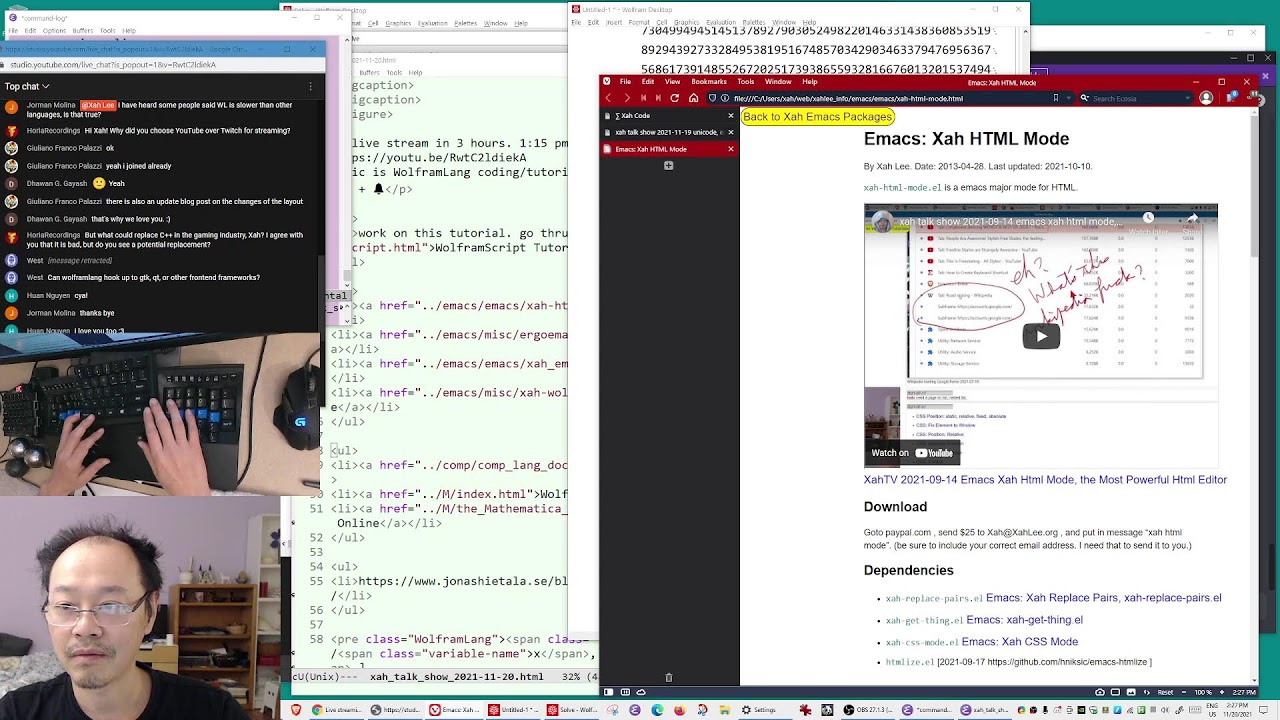Open Vivaldi File menu
1280x720 pixels.
(x=625, y=82)
